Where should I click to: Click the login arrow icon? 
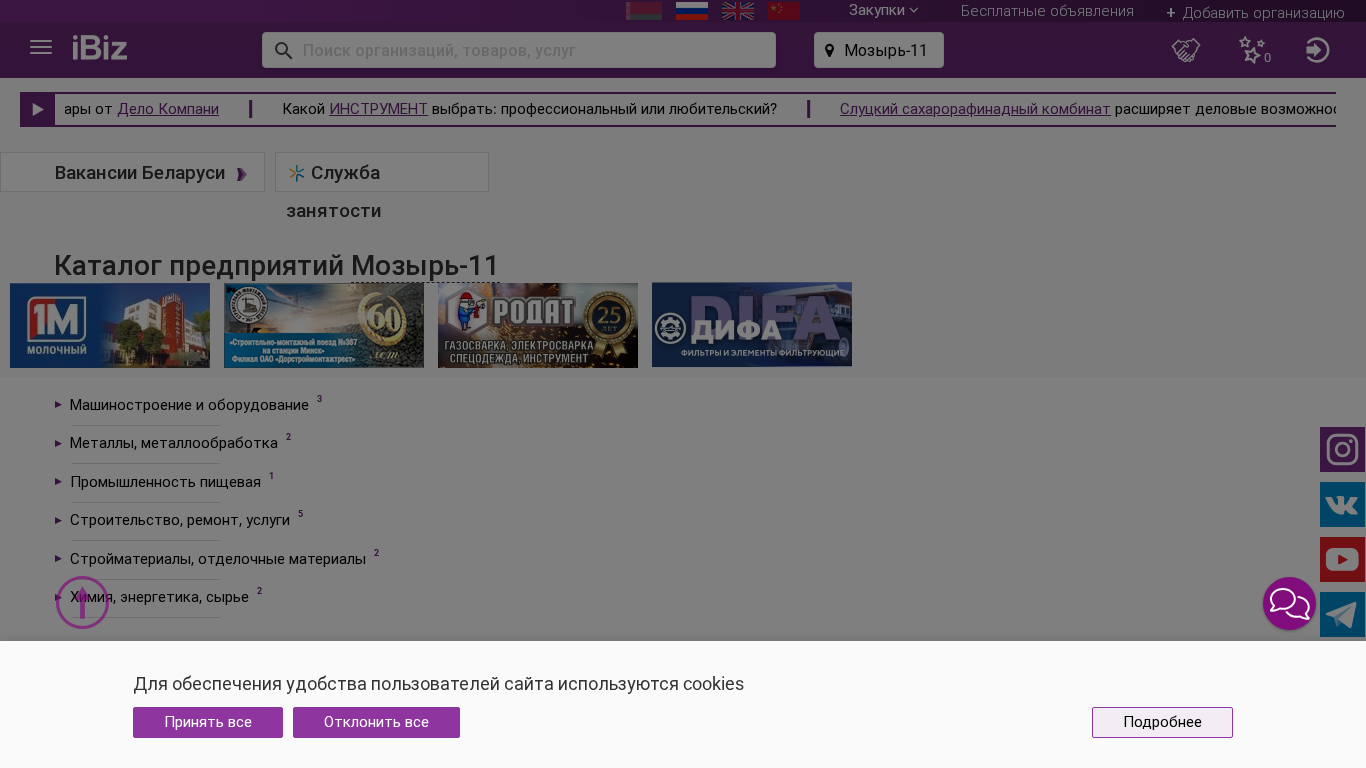[1318, 50]
